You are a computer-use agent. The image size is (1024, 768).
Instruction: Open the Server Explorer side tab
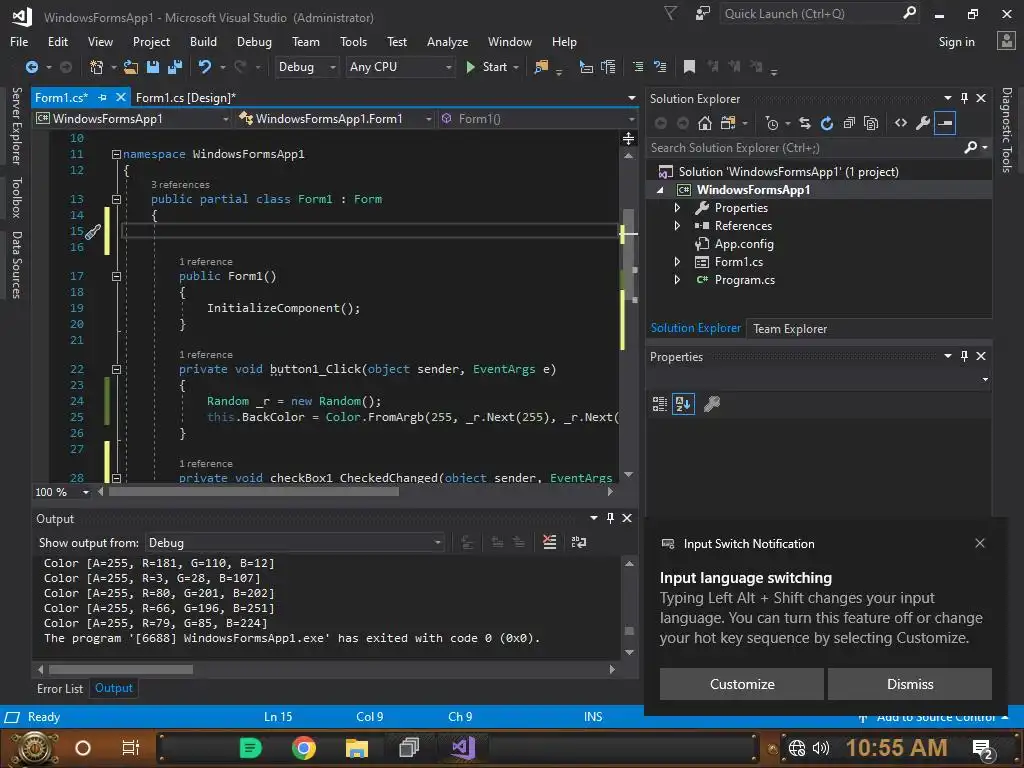[x=16, y=125]
